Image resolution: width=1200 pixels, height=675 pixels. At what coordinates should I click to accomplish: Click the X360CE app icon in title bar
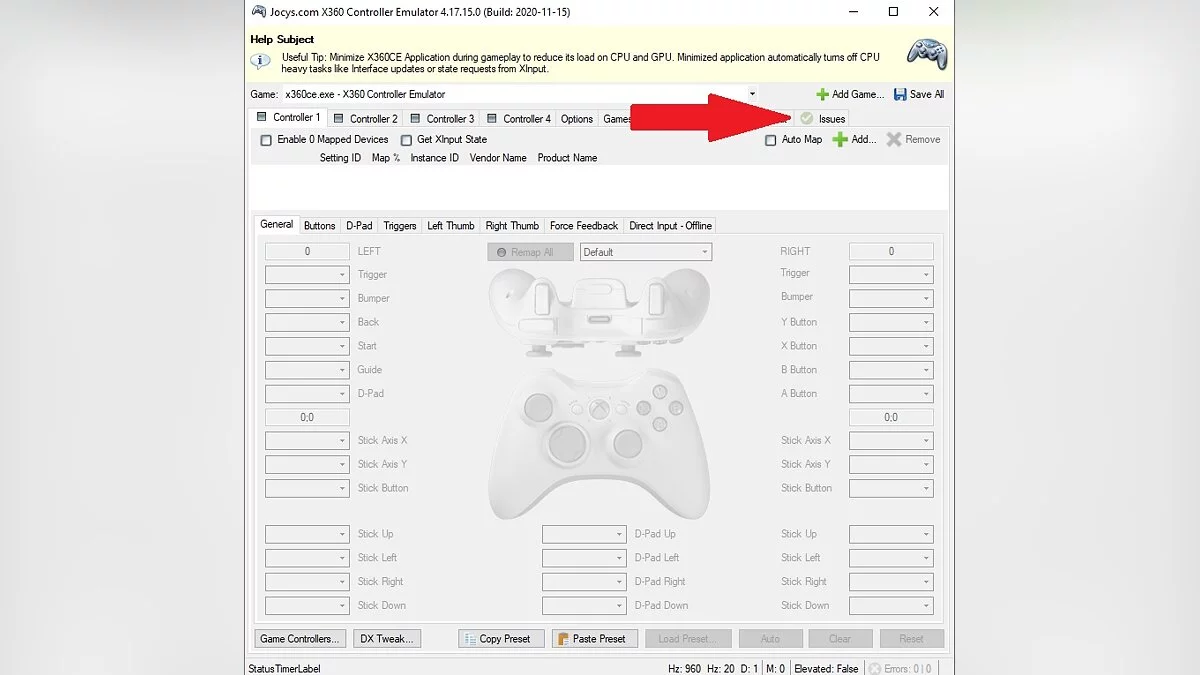(258, 11)
